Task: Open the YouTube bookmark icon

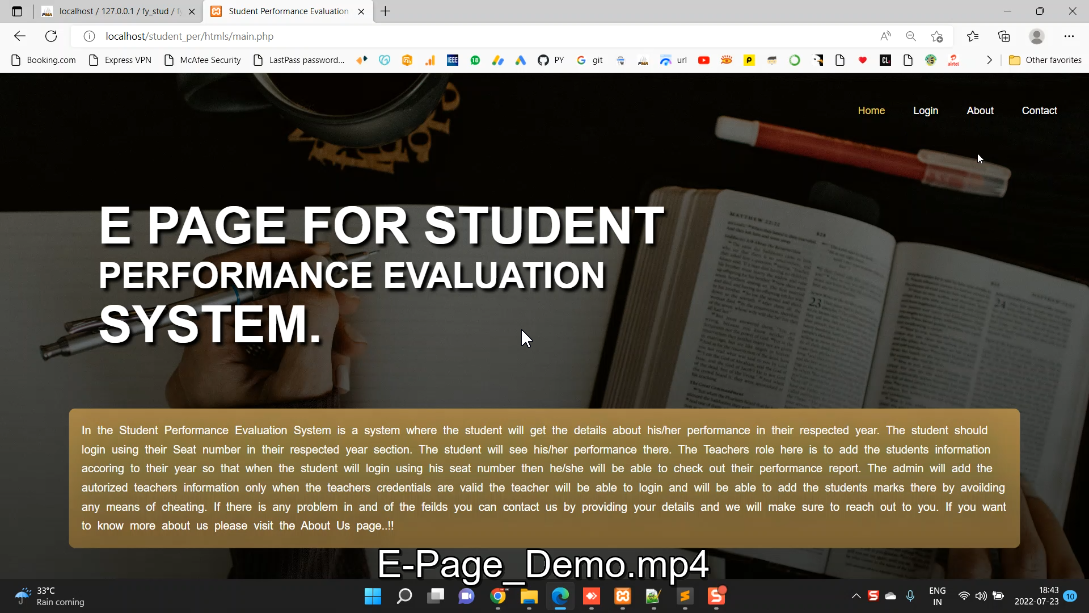Action: point(704,60)
